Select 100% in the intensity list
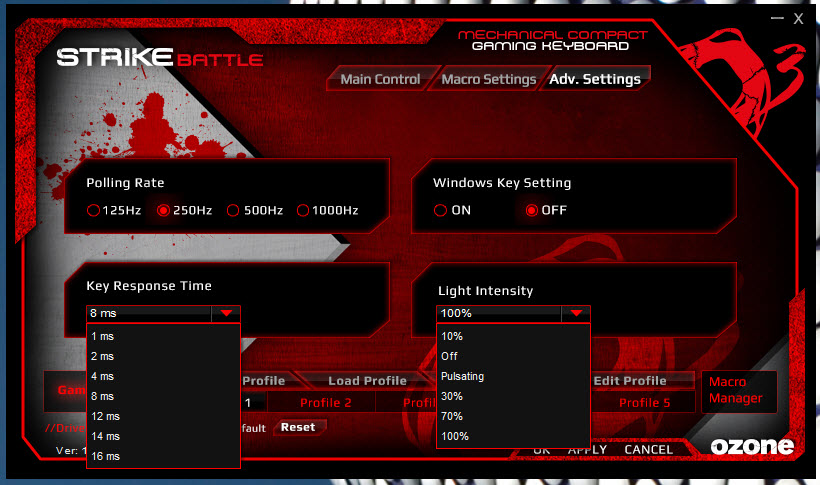 coord(514,436)
